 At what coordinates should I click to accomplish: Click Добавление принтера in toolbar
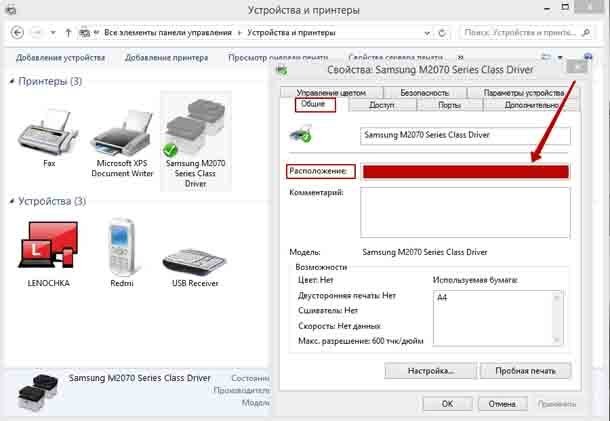166,58
